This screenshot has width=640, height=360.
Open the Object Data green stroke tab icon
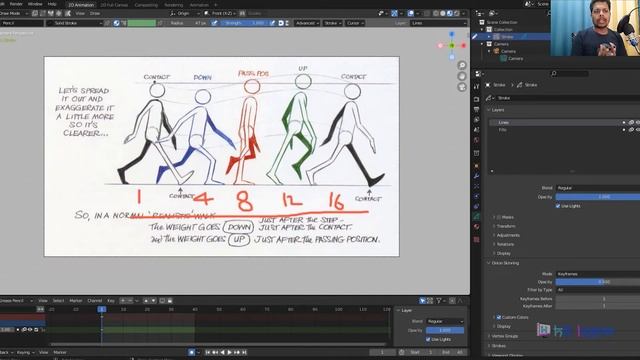click(x=476, y=217)
